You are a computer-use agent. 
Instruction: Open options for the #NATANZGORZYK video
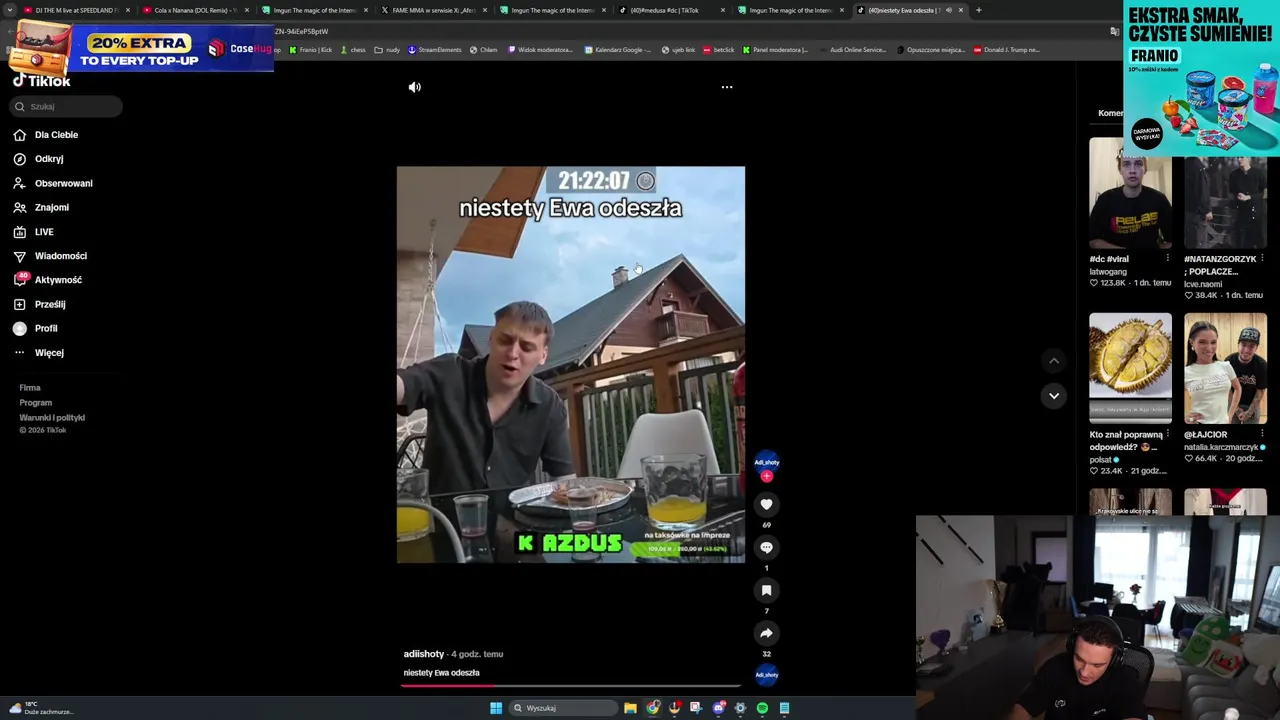click(x=1262, y=259)
